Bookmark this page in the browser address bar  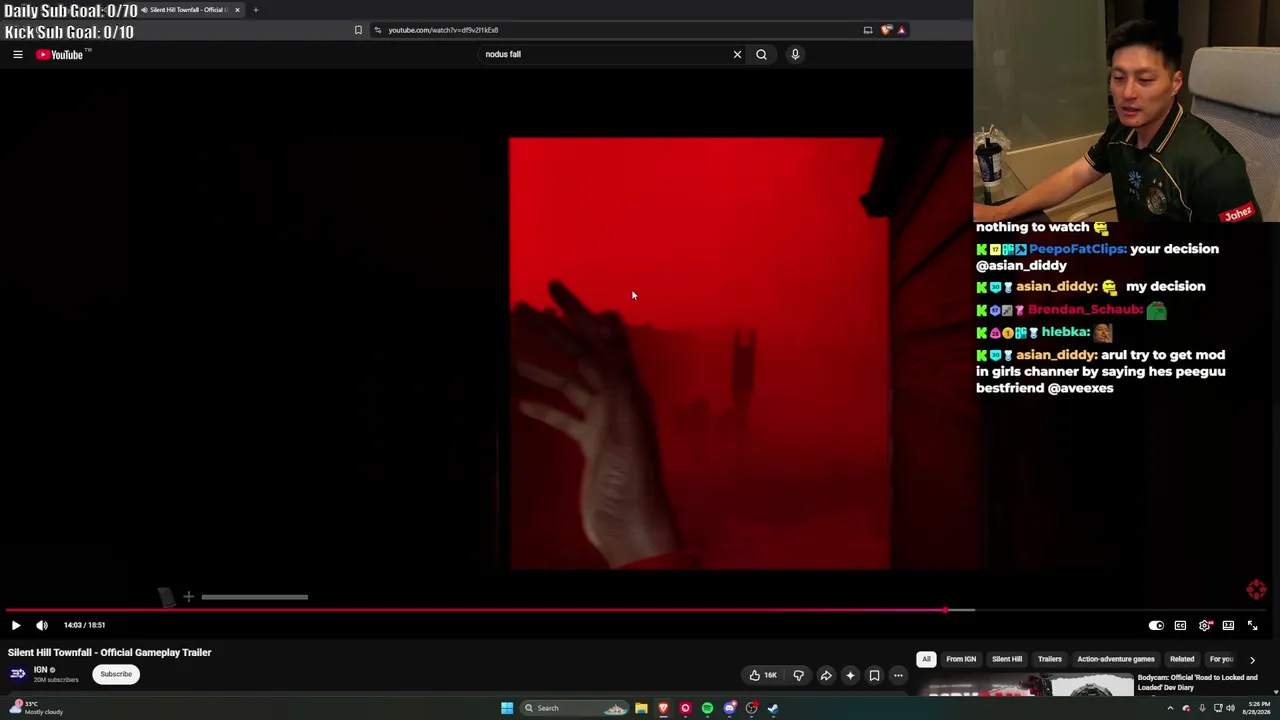tap(358, 30)
